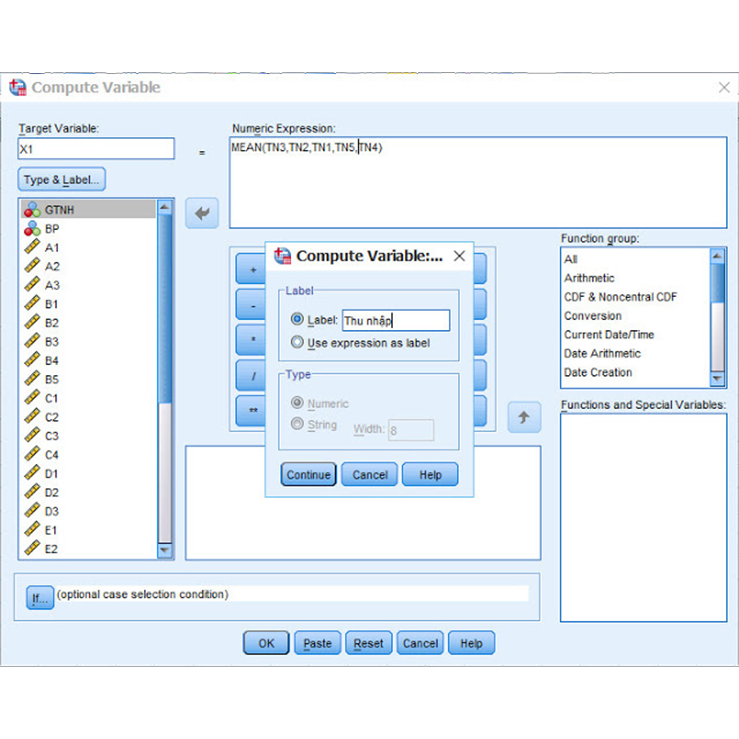
Task: Choose Use expression as label option
Action: (x=297, y=342)
